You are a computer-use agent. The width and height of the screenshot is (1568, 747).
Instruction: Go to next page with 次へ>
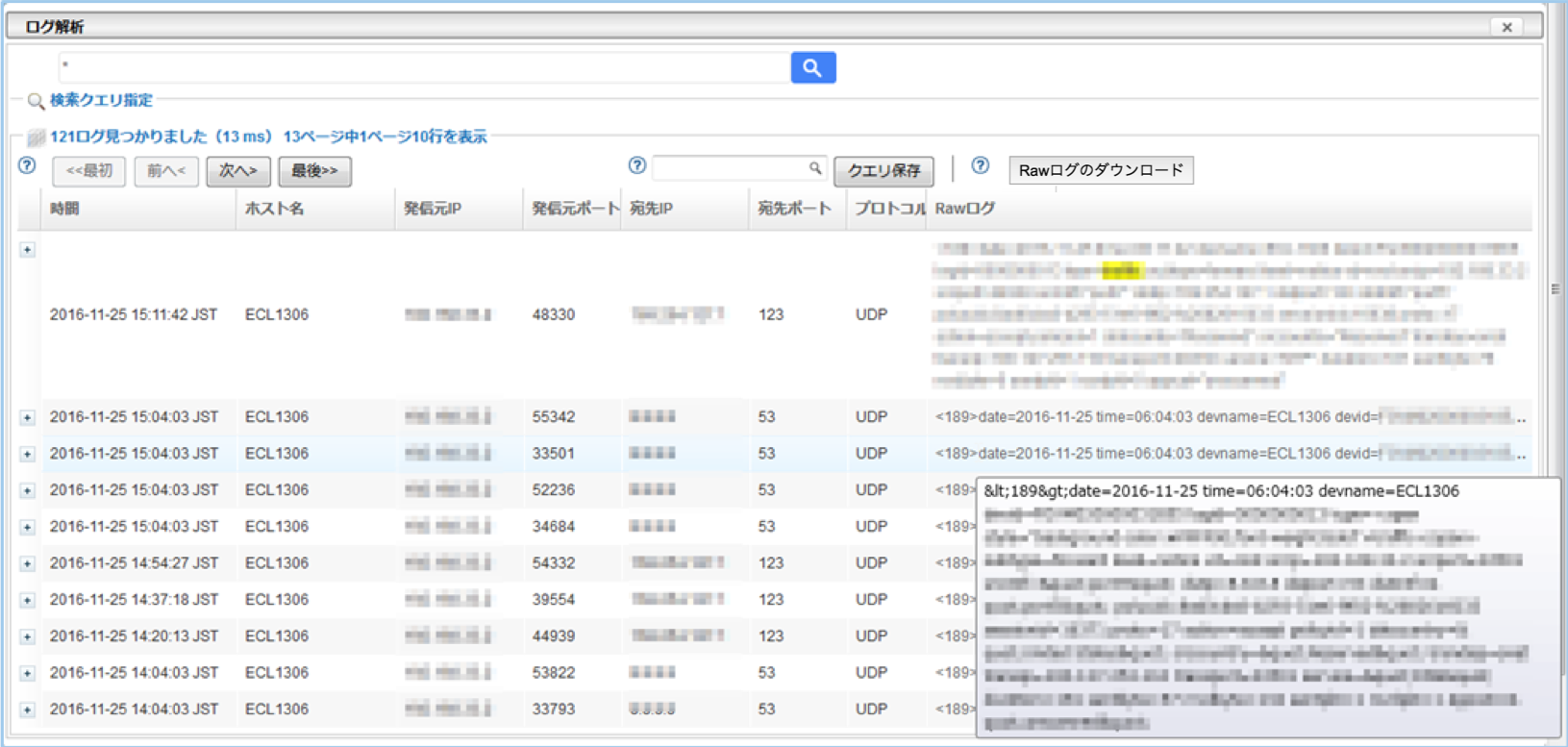pyautogui.click(x=237, y=171)
